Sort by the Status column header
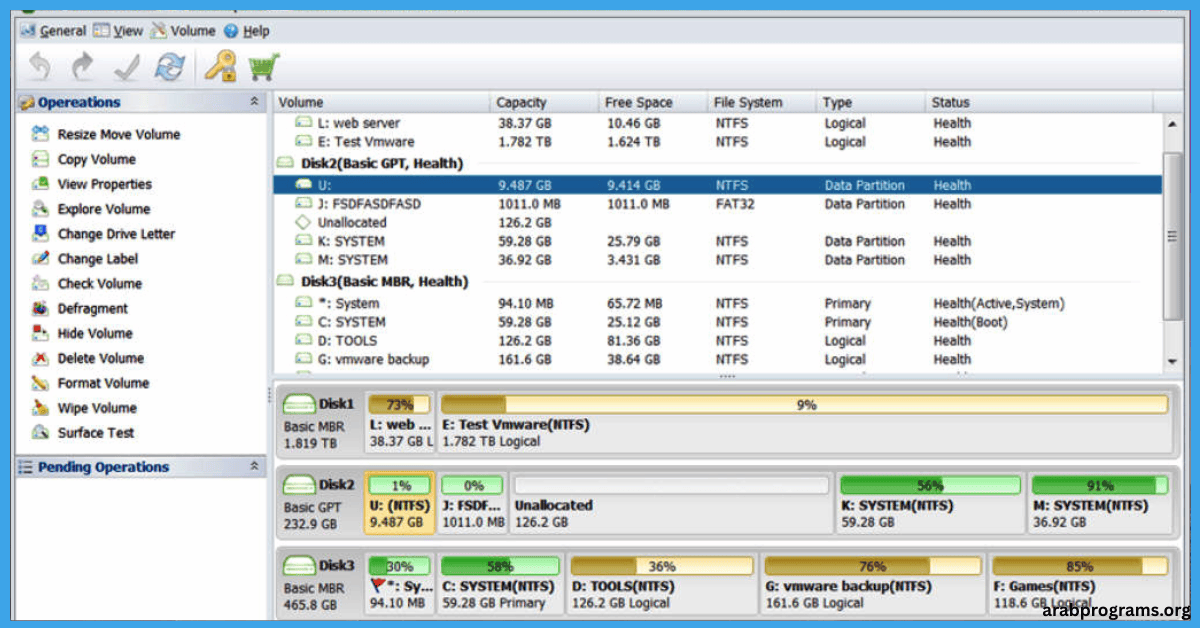This screenshot has width=1200, height=628. point(1039,102)
